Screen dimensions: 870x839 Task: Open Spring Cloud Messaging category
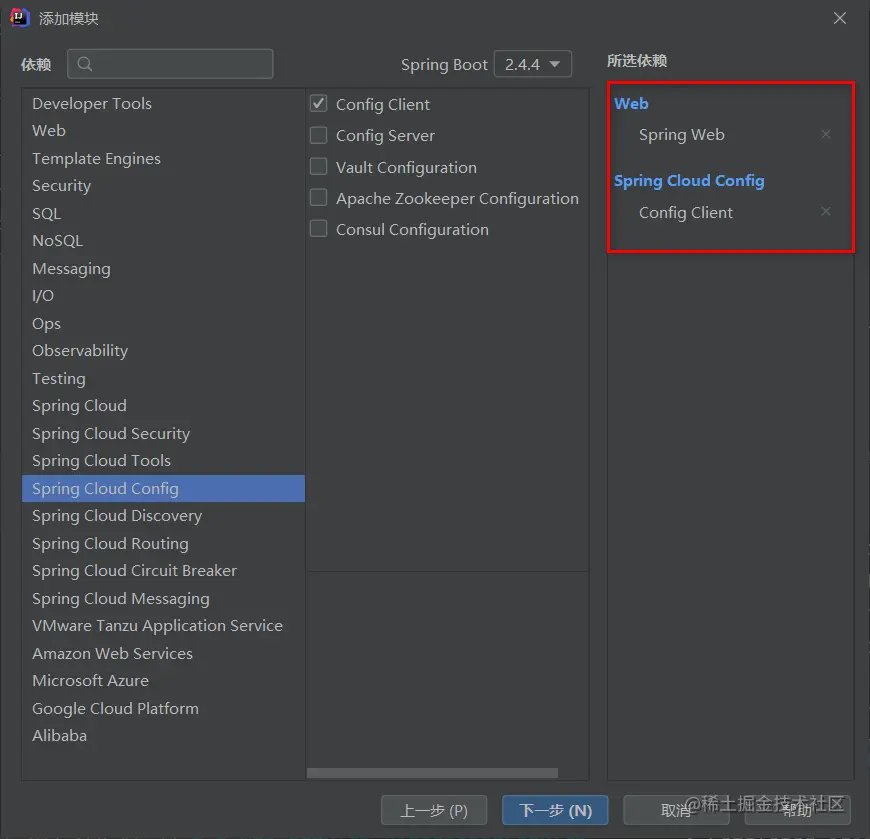point(163,598)
